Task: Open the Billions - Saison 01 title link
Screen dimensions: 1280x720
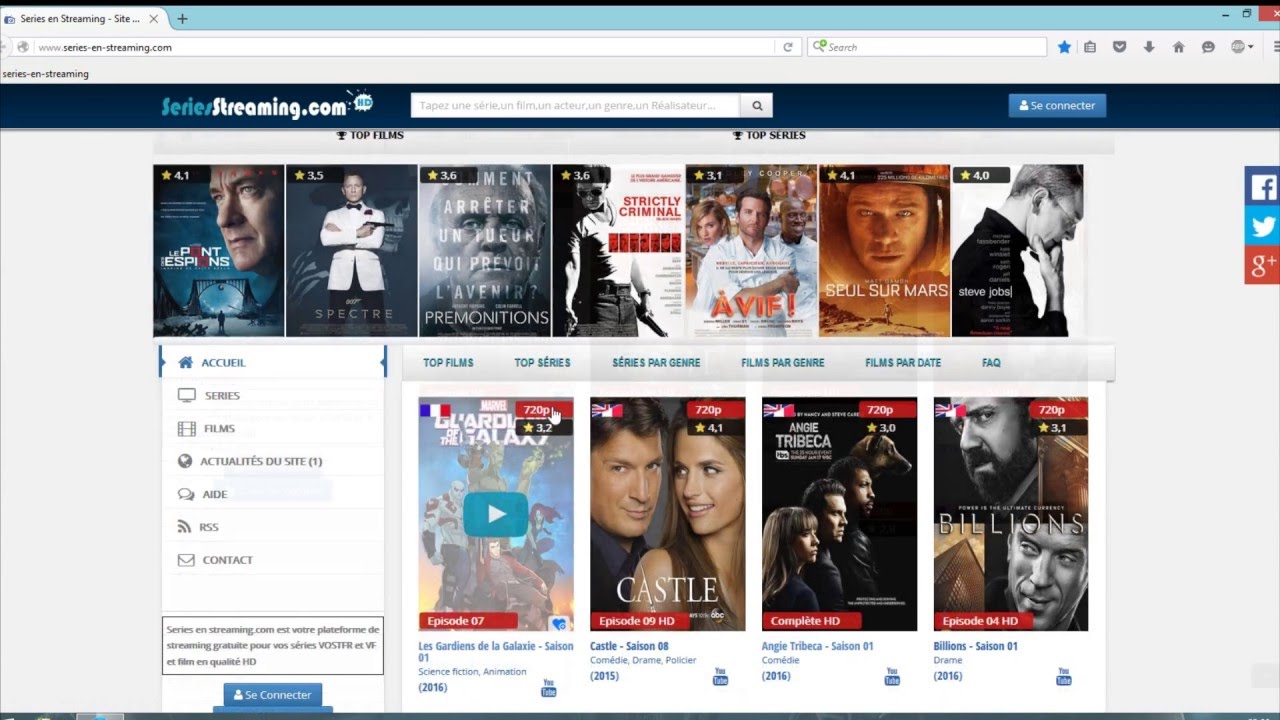Action: (975, 646)
